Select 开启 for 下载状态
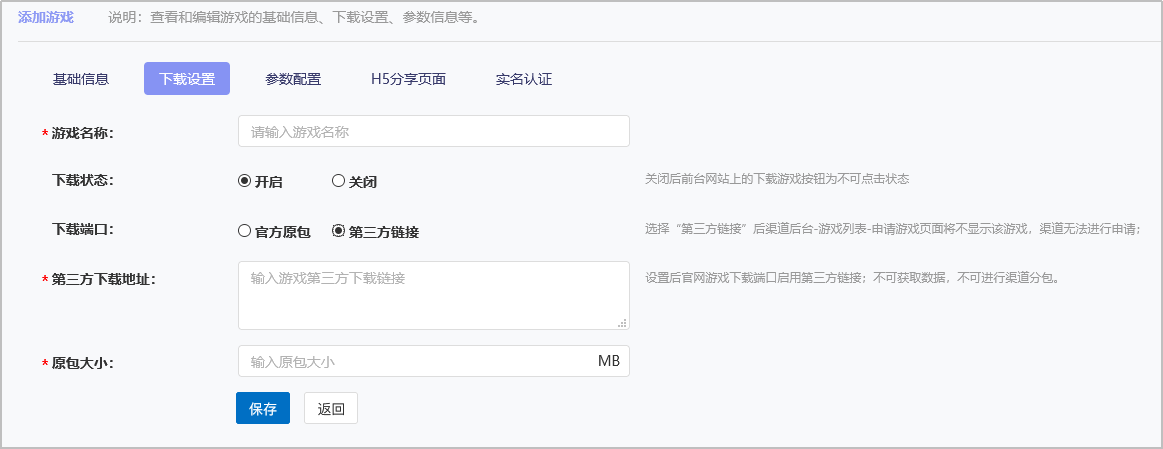Viewport: 1163px width, 449px height. click(244, 180)
